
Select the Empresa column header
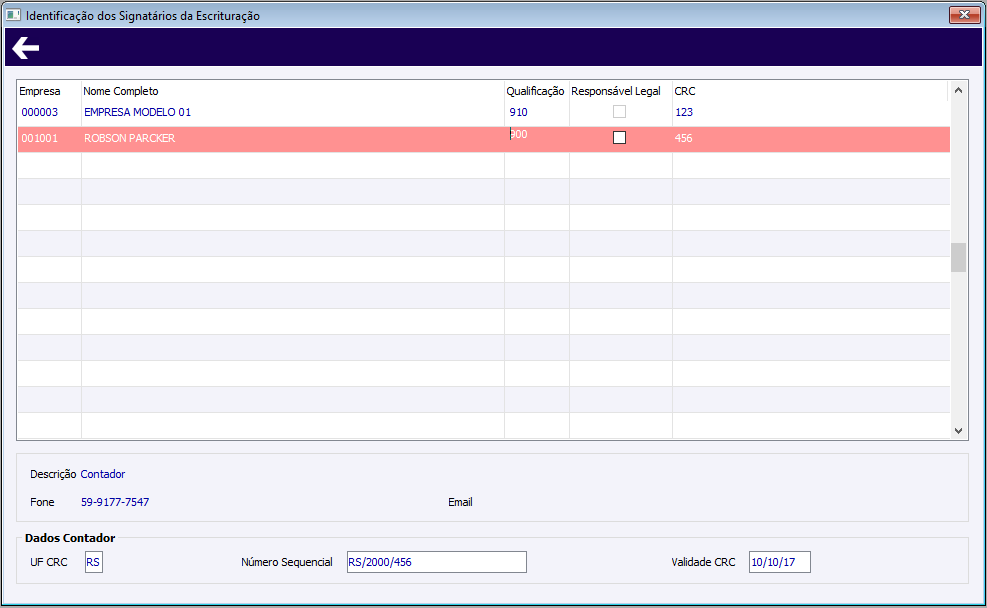[40, 91]
